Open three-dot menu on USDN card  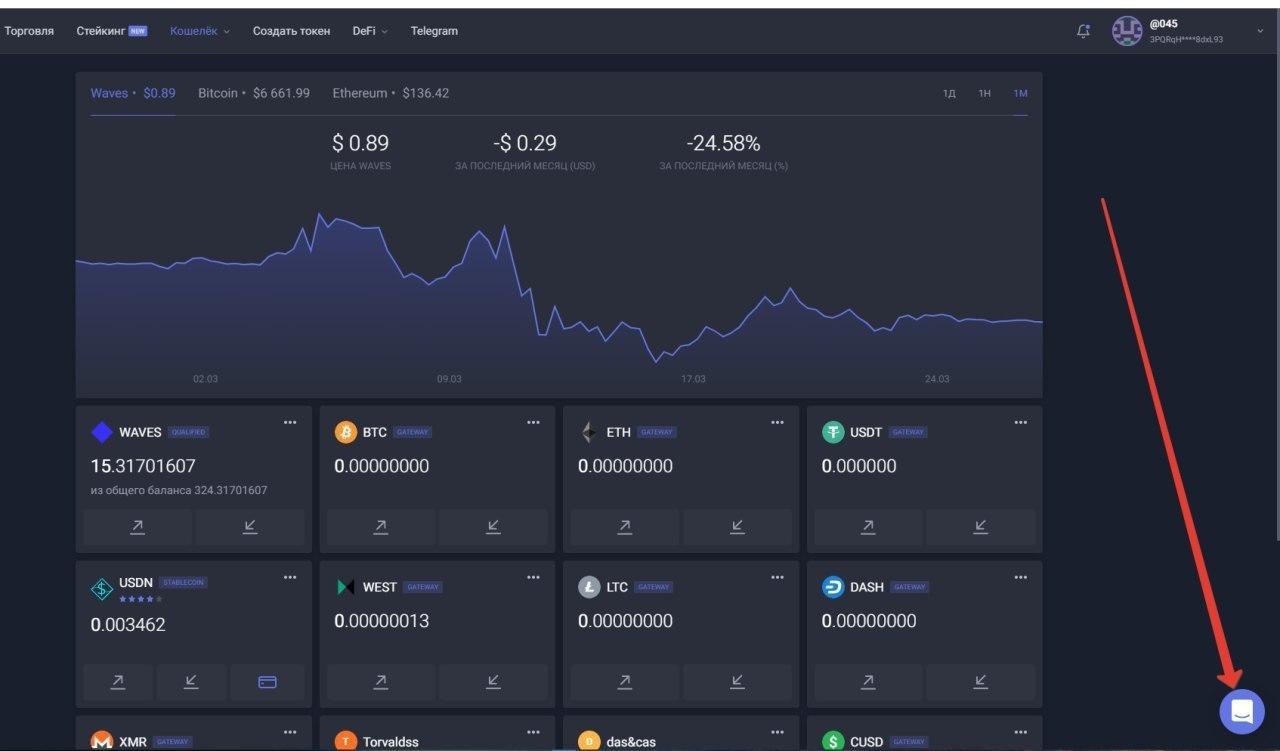coord(290,577)
